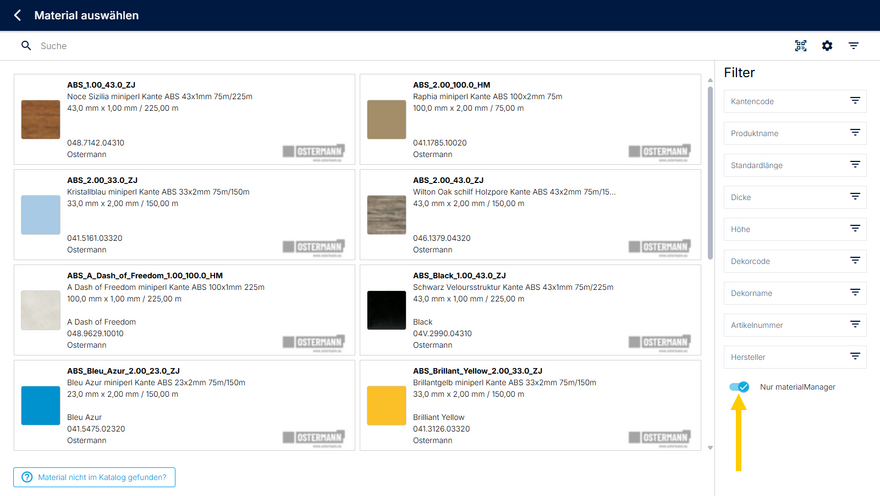Open the Dekorcode filter field
Viewport: 880px width, 496px height.
pyautogui.click(x=795, y=261)
